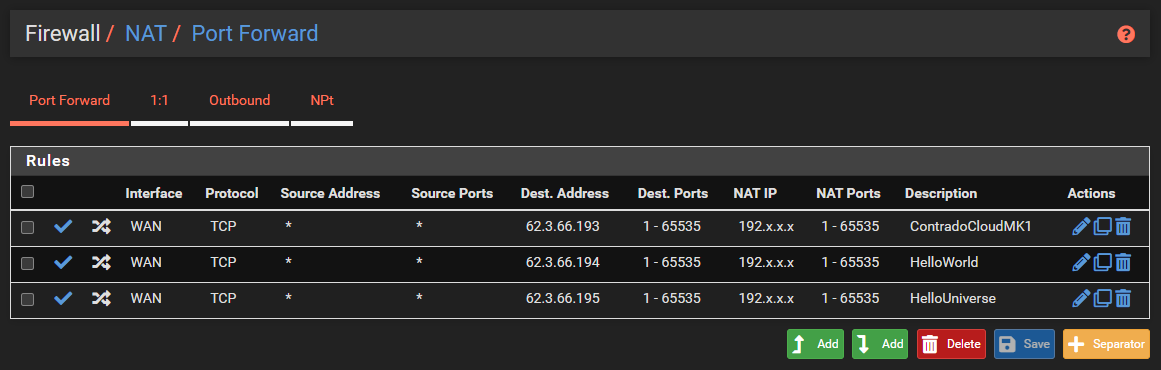Image resolution: width=1161 pixels, height=370 pixels.
Task: Delete the ContradoCloudMK1 rule via trash icon
Action: coord(1123,226)
